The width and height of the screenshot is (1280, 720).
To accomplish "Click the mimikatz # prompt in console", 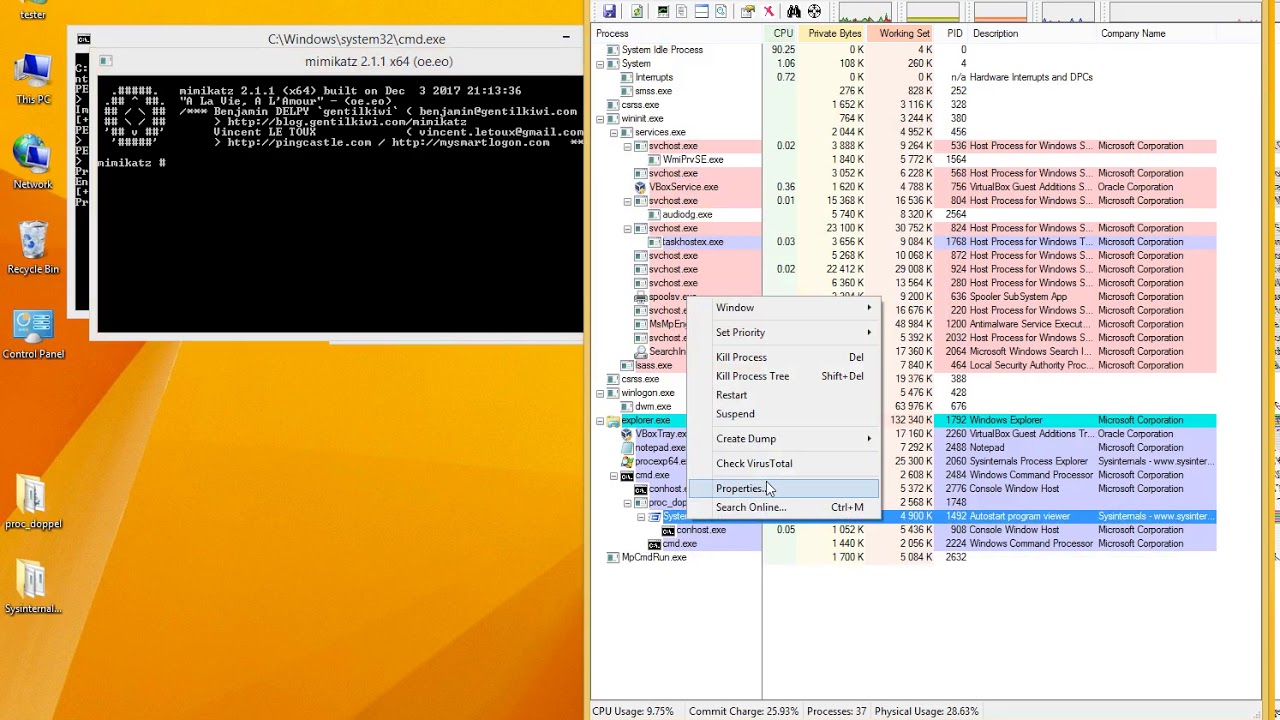I will click(131, 163).
